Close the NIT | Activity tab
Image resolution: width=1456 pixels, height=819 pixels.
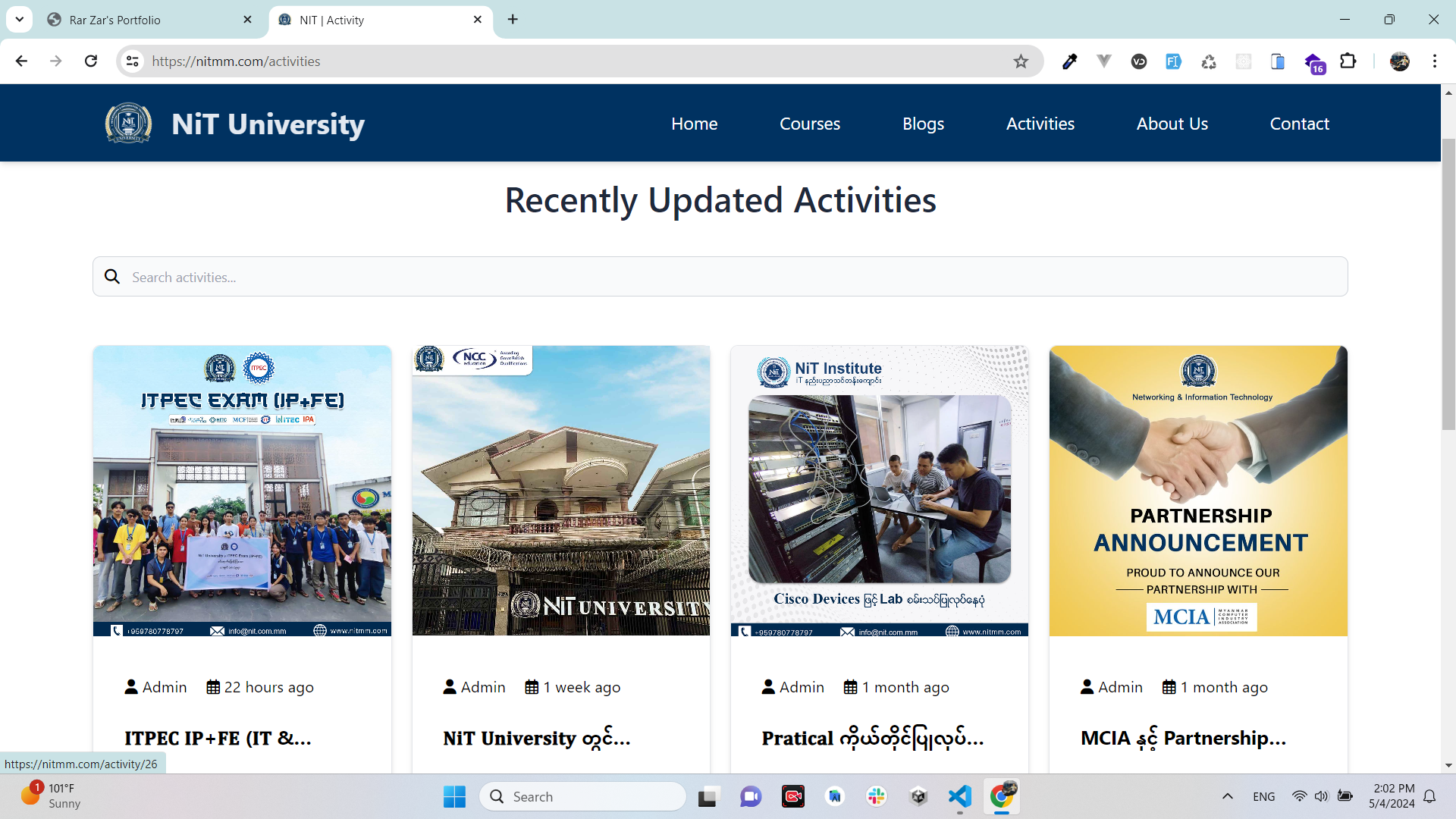tap(478, 20)
